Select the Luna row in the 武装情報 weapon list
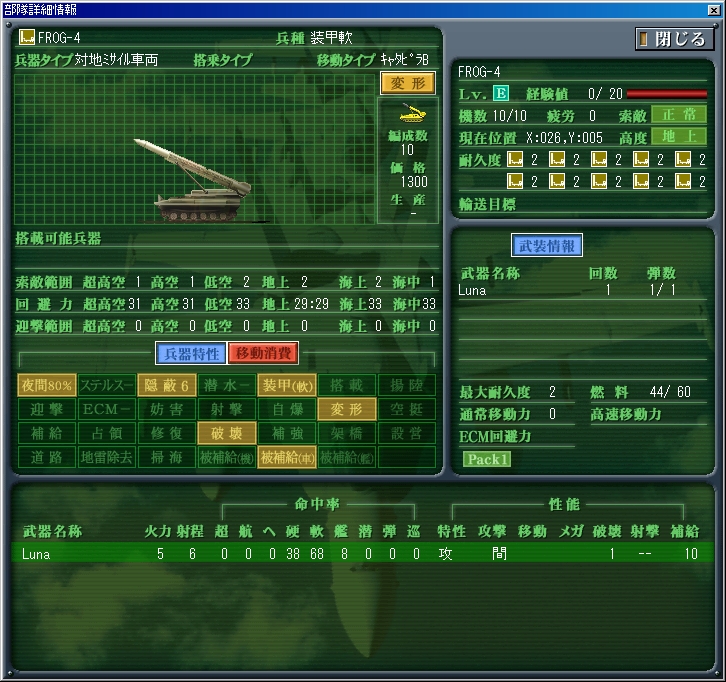Screen dimensions: 726x682 pyautogui.click(x=582, y=290)
